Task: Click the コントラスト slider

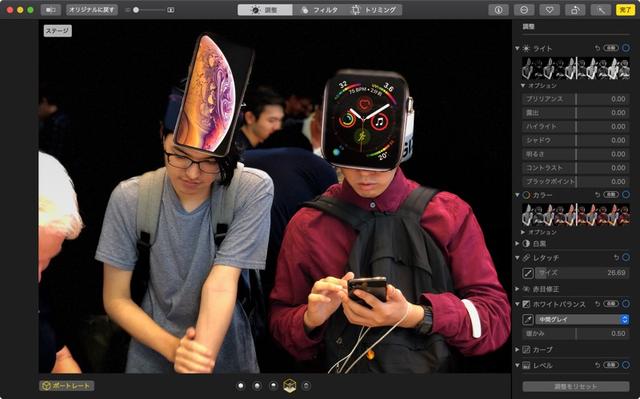Action: pyautogui.click(x=576, y=168)
